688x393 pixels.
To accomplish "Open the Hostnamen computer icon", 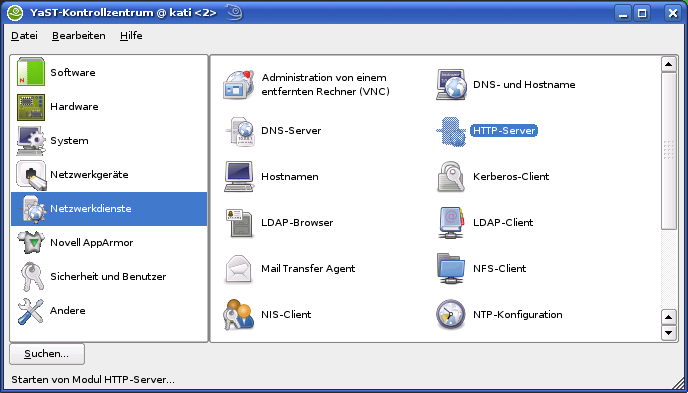I will pos(239,176).
